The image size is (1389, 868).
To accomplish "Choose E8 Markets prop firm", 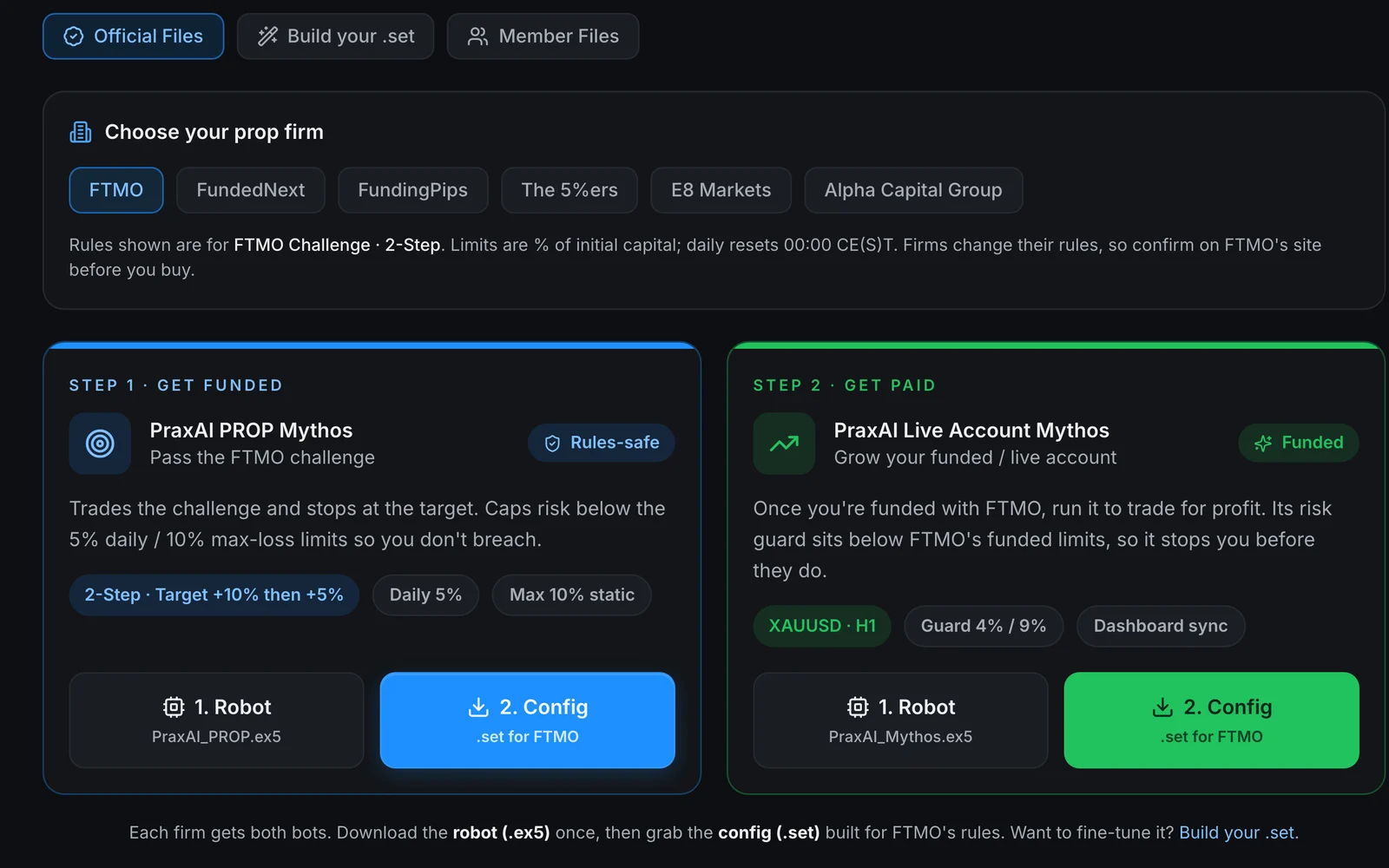I will tap(721, 190).
